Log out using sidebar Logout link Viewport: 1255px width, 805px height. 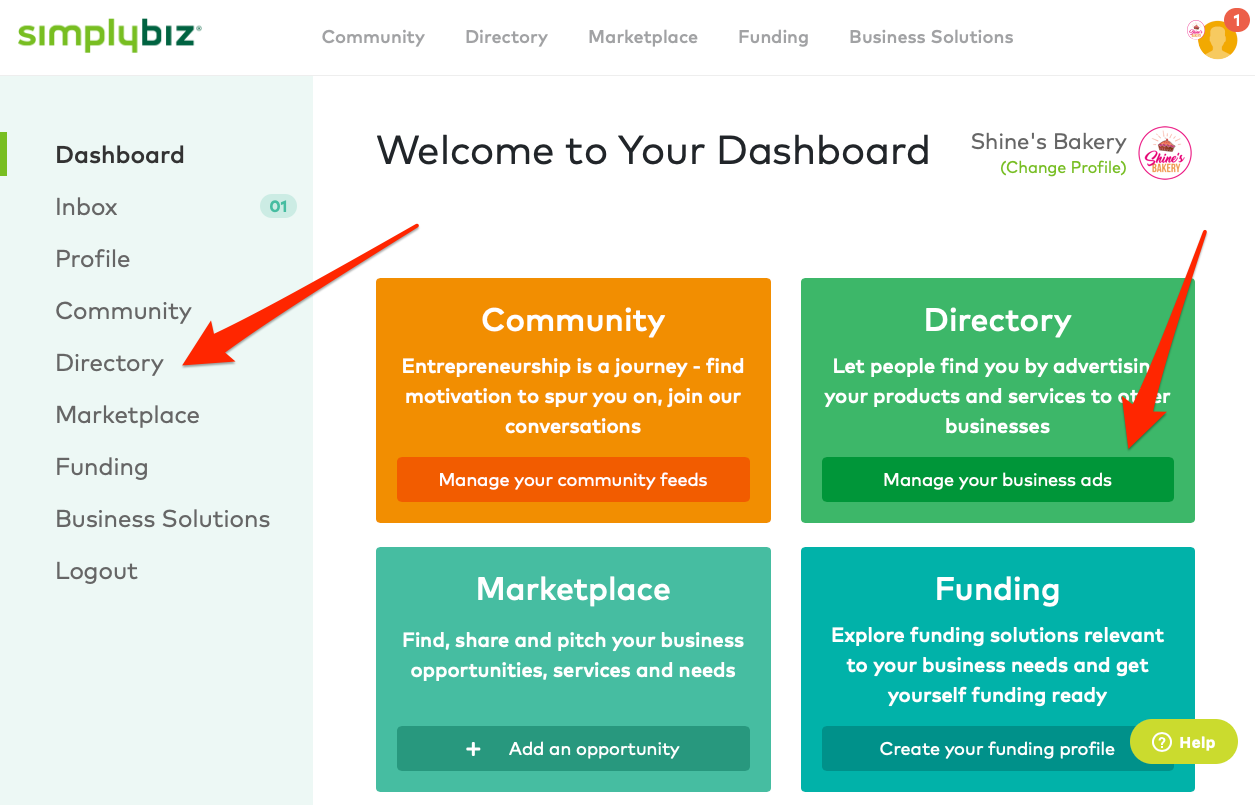[97, 571]
